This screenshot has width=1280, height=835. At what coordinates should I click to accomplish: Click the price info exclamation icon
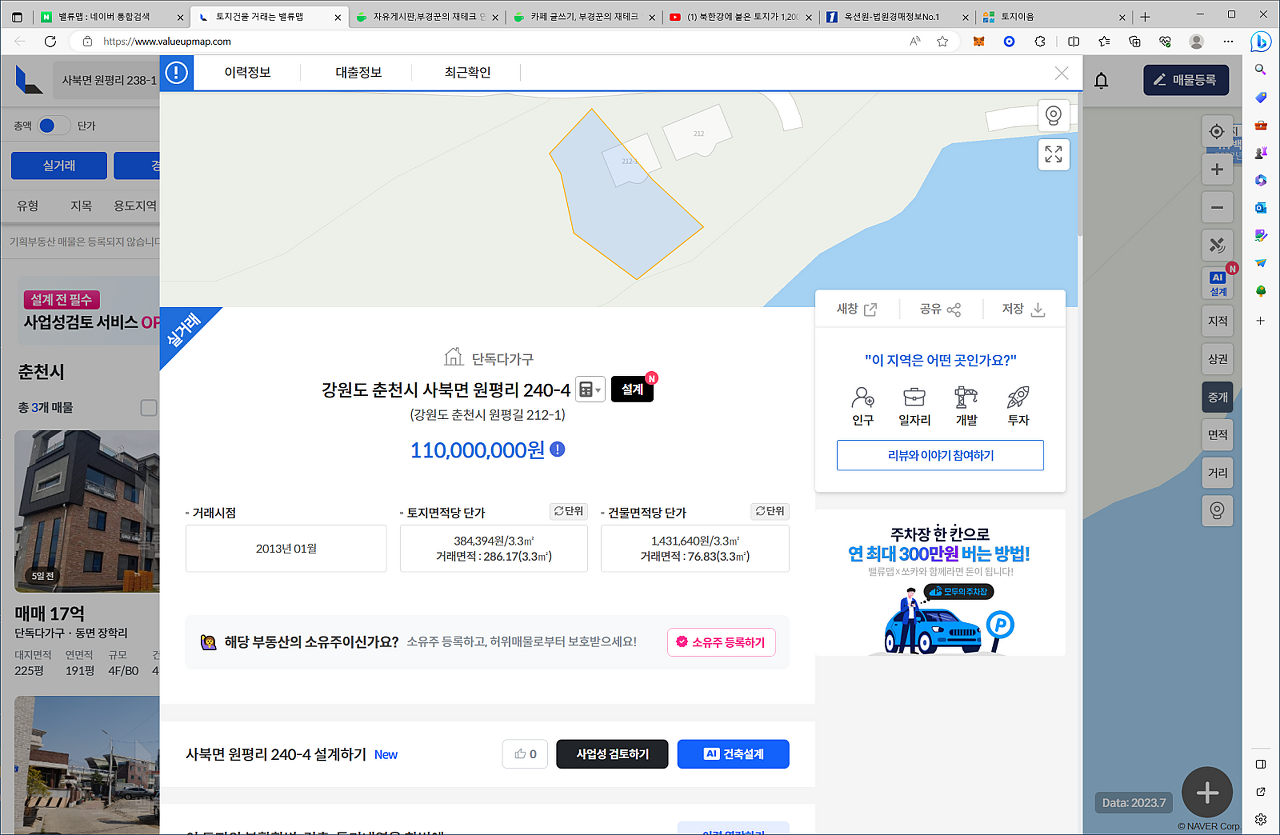(x=557, y=450)
